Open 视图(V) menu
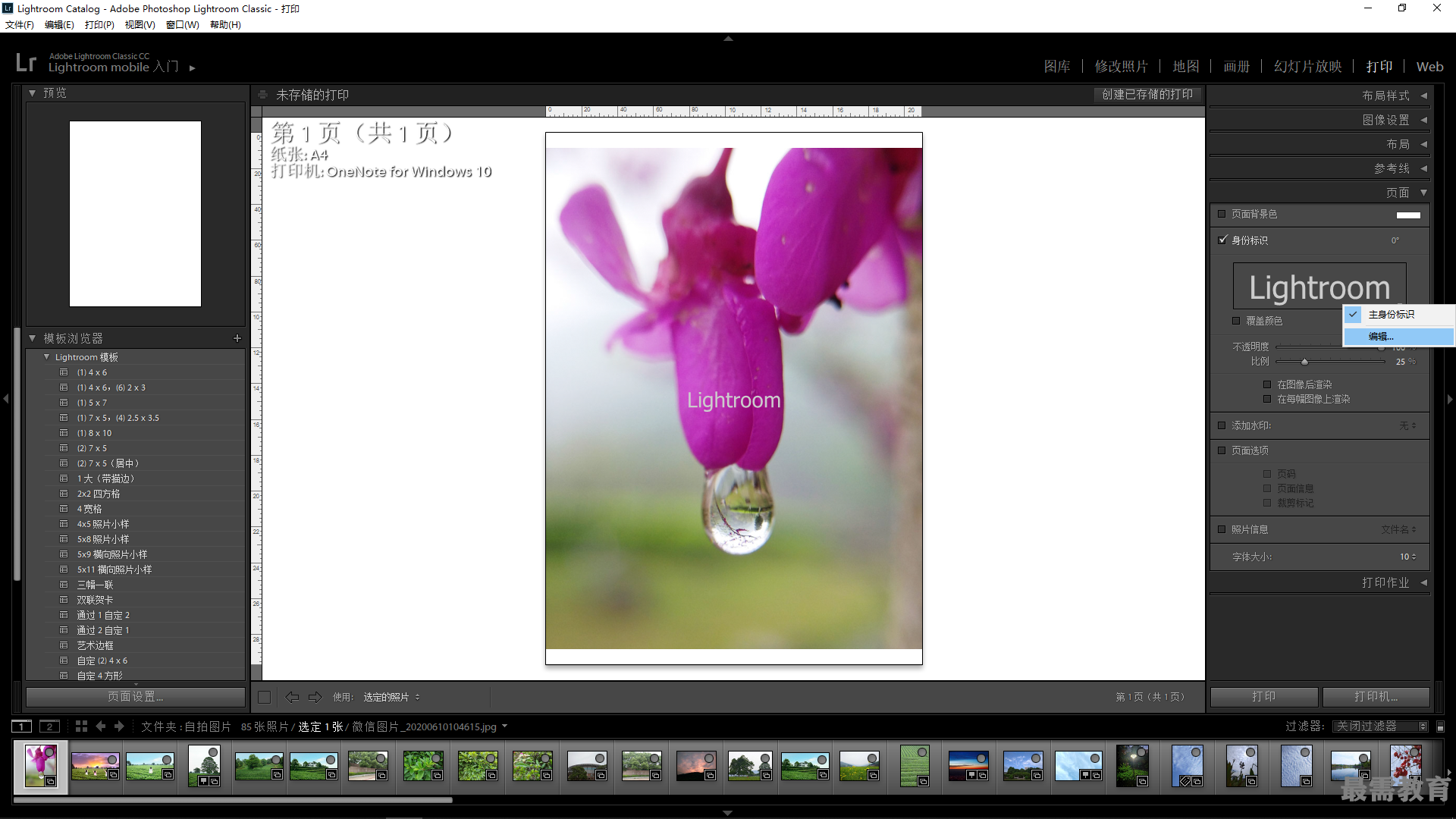 [x=140, y=25]
